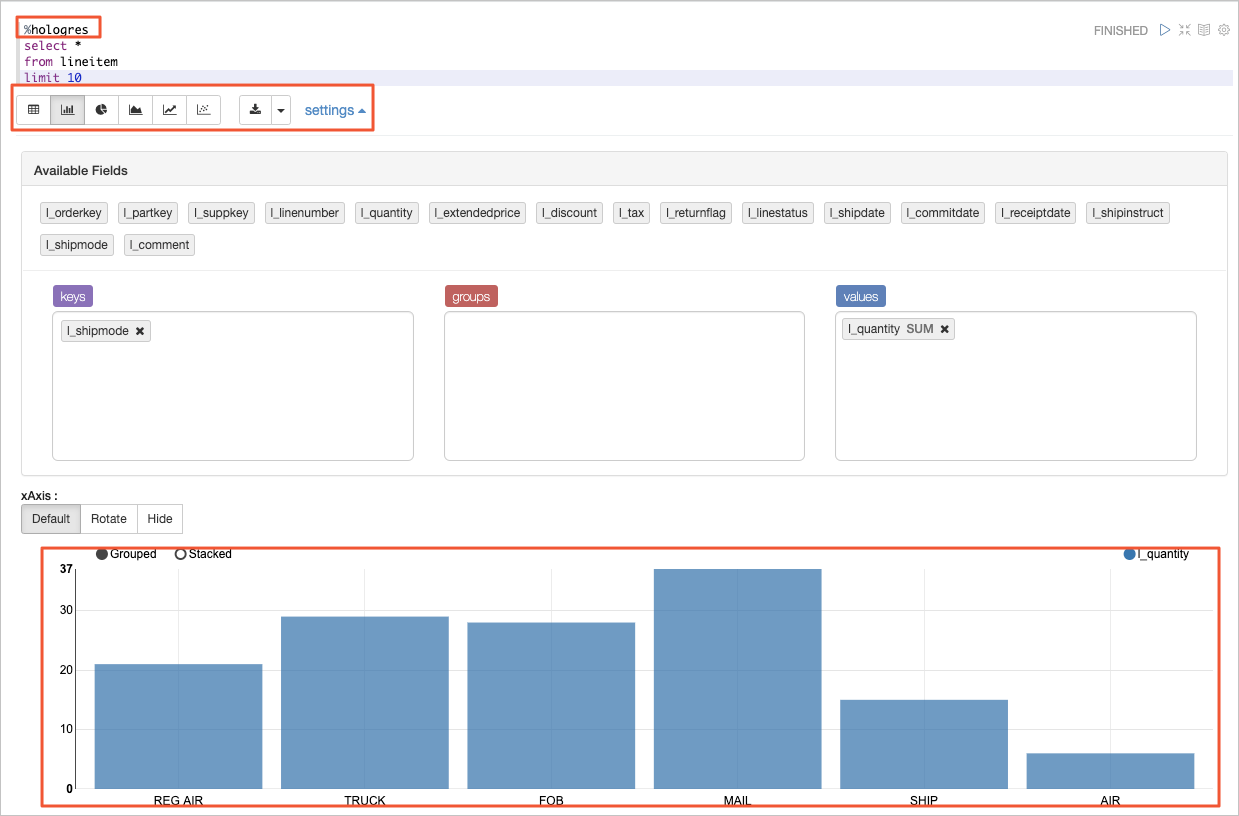The image size is (1239, 816).
Task: Open the download format dropdown arrow
Action: [281, 110]
